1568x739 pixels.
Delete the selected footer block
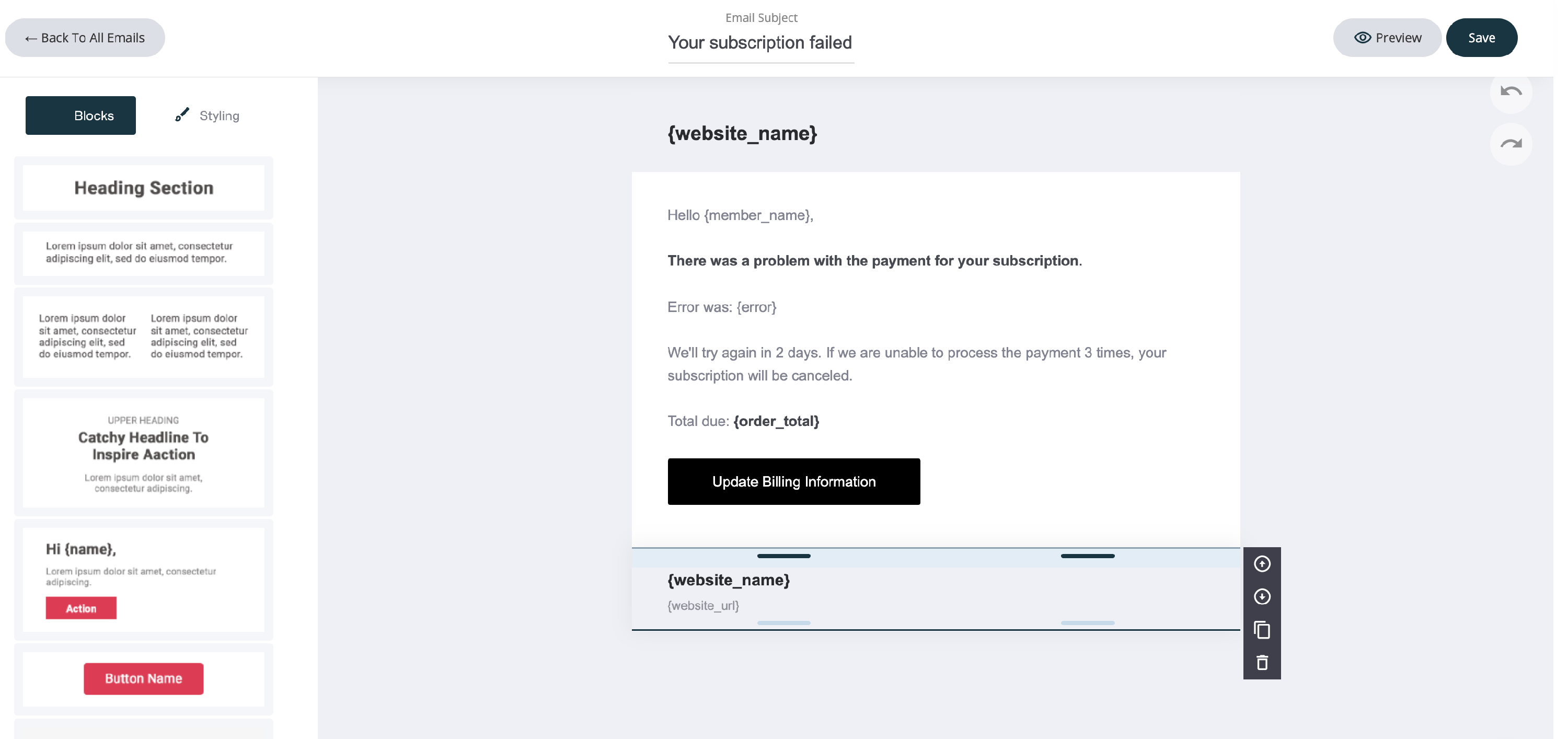[1262, 662]
